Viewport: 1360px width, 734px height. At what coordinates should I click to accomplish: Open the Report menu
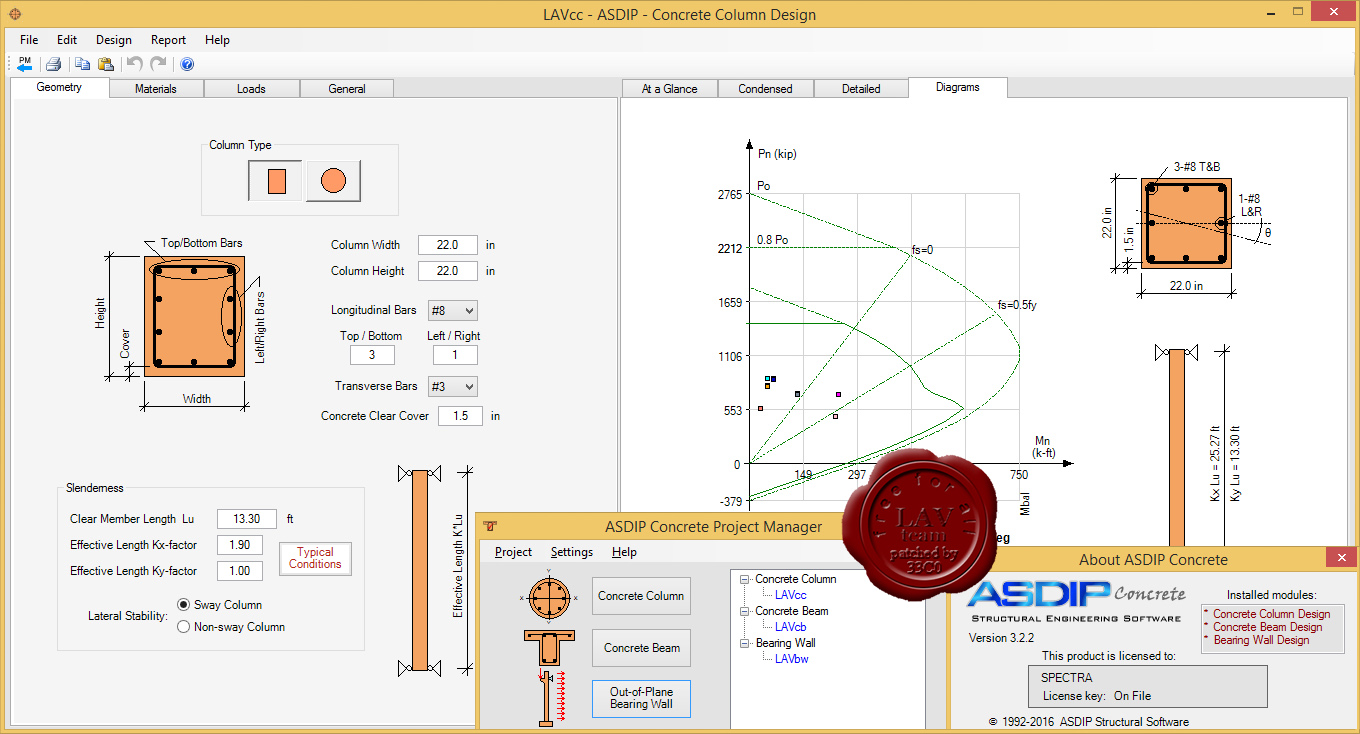point(168,40)
